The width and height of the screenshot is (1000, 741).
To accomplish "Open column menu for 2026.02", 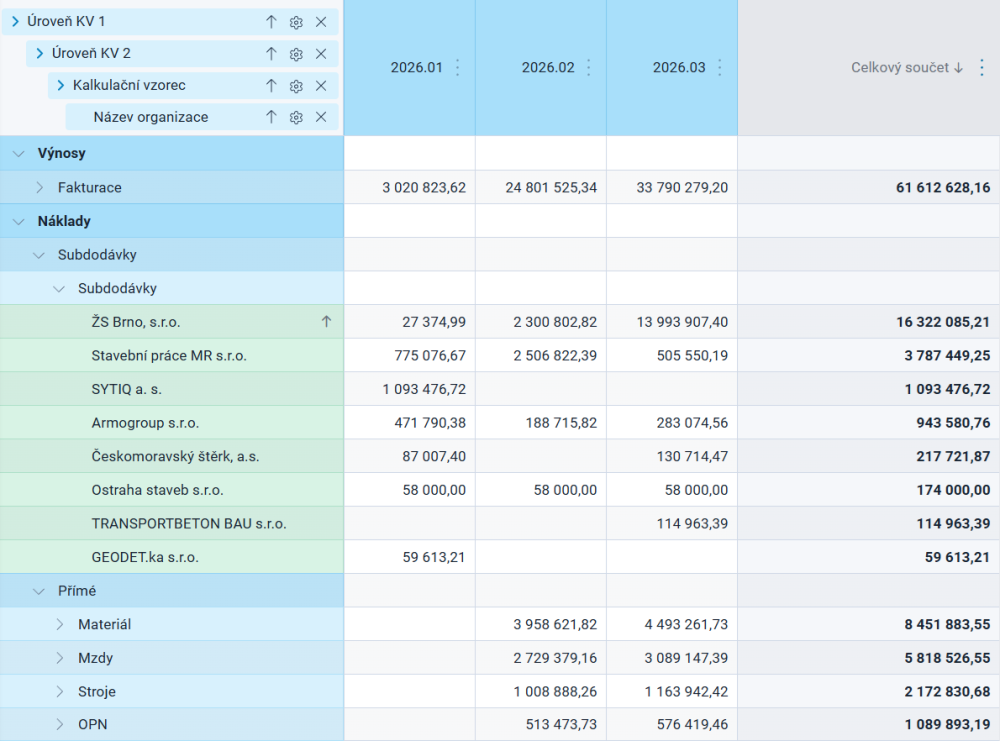I will click(589, 68).
